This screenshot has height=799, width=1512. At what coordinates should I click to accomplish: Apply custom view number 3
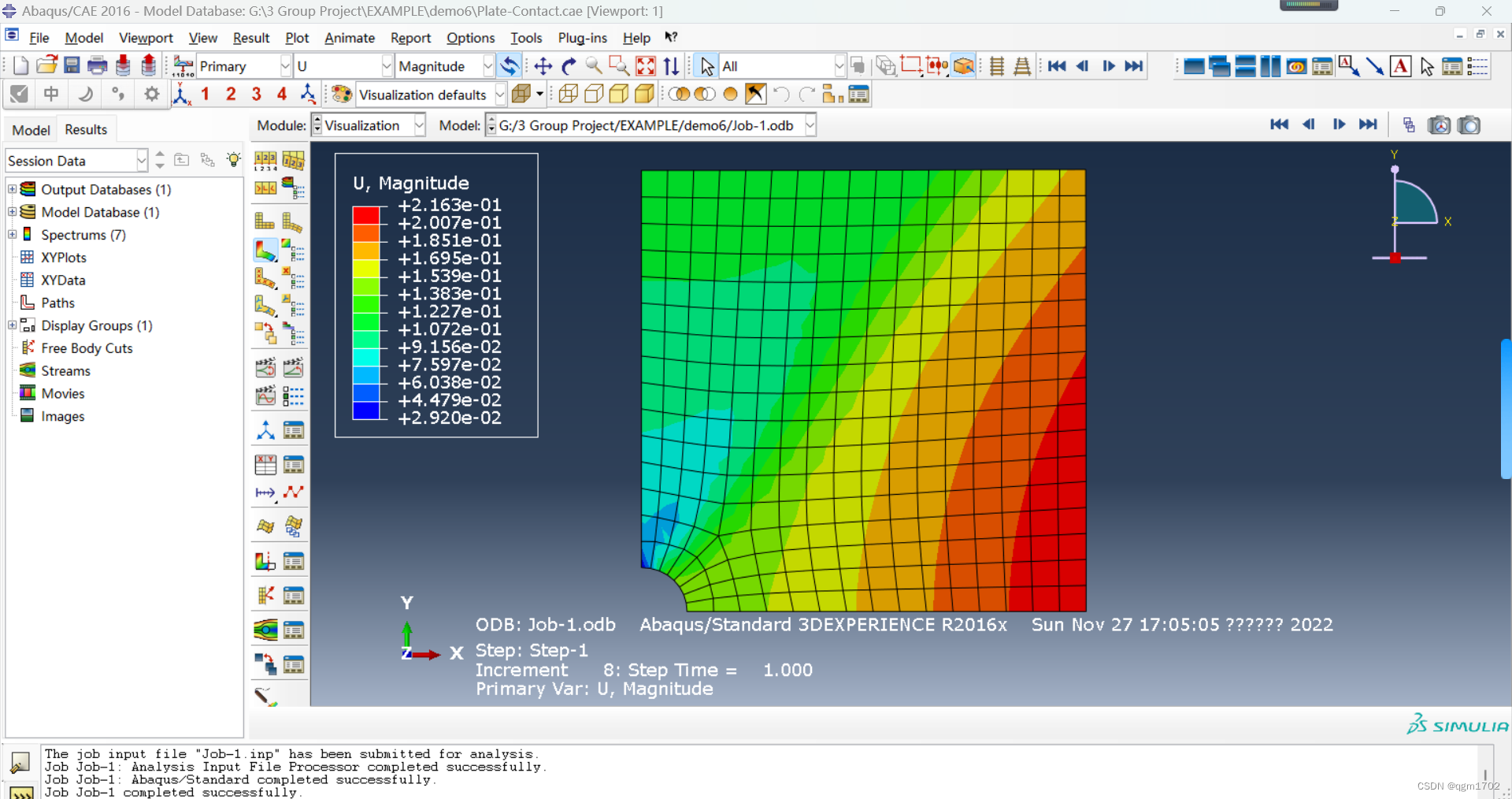[x=256, y=95]
